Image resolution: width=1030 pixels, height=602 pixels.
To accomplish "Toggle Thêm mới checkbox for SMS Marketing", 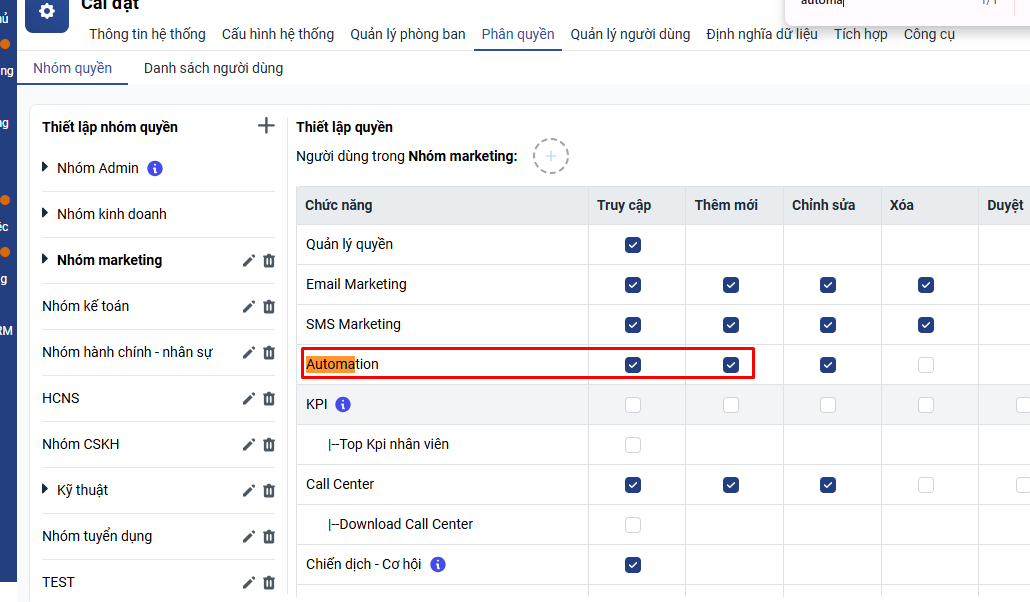I will click(x=731, y=325).
